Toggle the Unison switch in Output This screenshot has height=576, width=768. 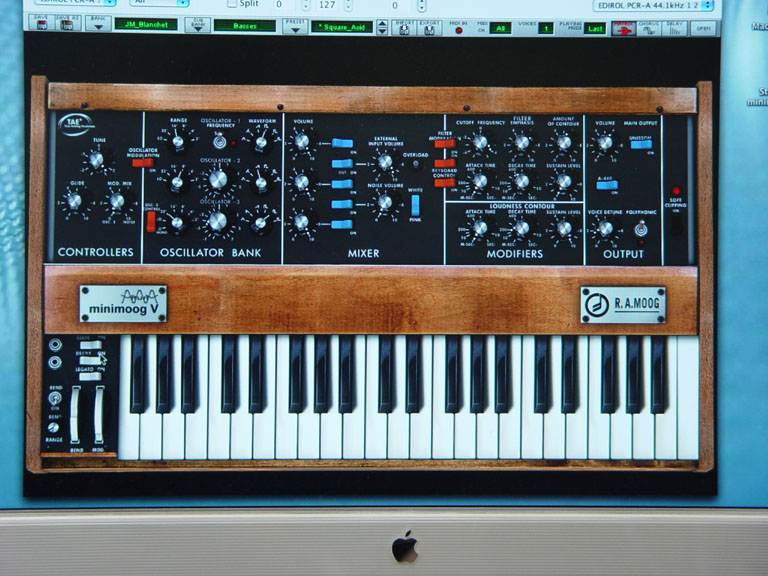coord(641,144)
